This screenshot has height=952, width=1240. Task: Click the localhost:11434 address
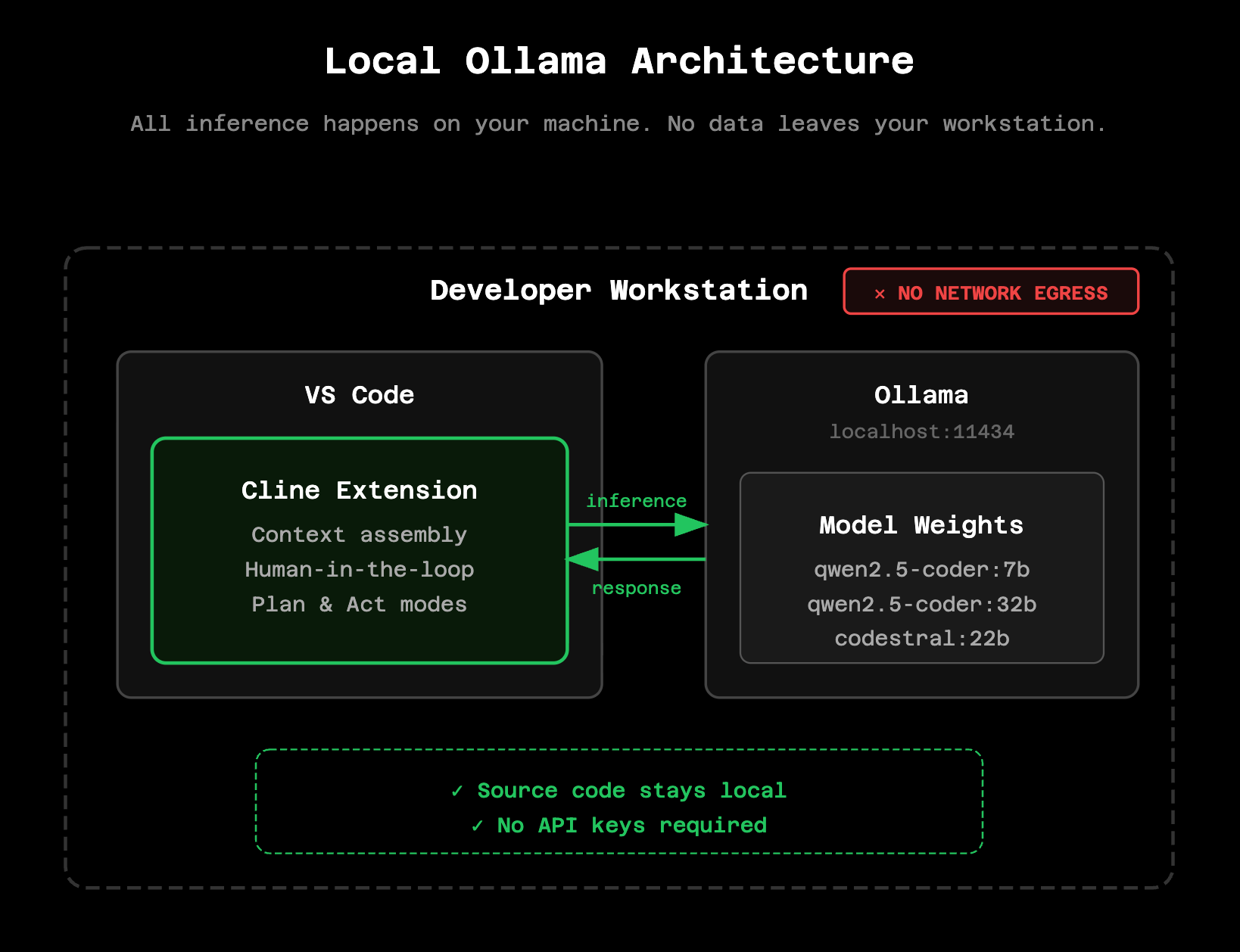[921, 432]
